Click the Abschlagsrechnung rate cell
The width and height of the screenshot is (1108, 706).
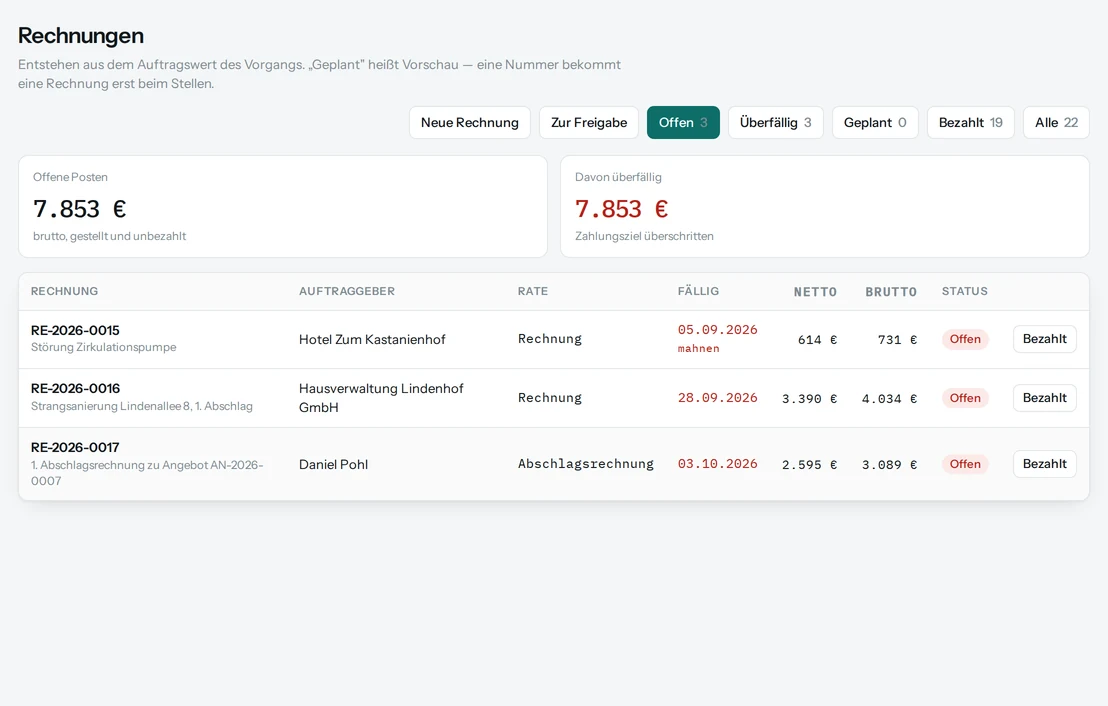click(x=586, y=464)
